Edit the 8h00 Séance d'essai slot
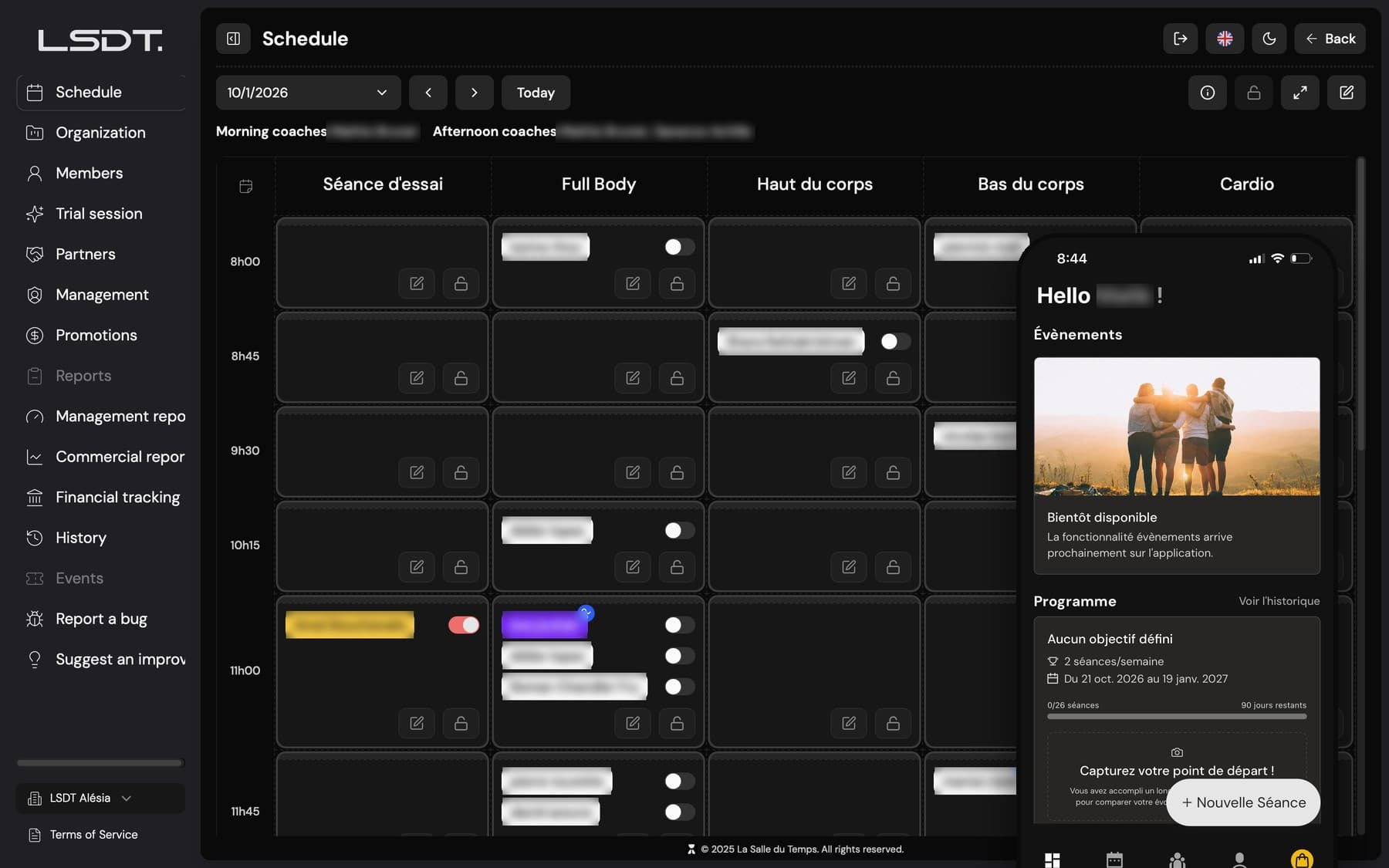 click(417, 283)
